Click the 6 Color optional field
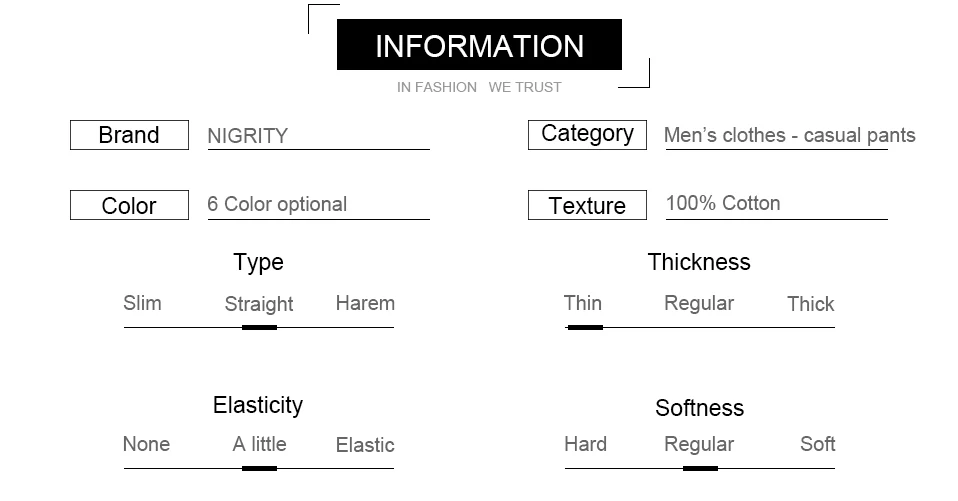The height and width of the screenshot is (501, 958). tap(318, 205)
